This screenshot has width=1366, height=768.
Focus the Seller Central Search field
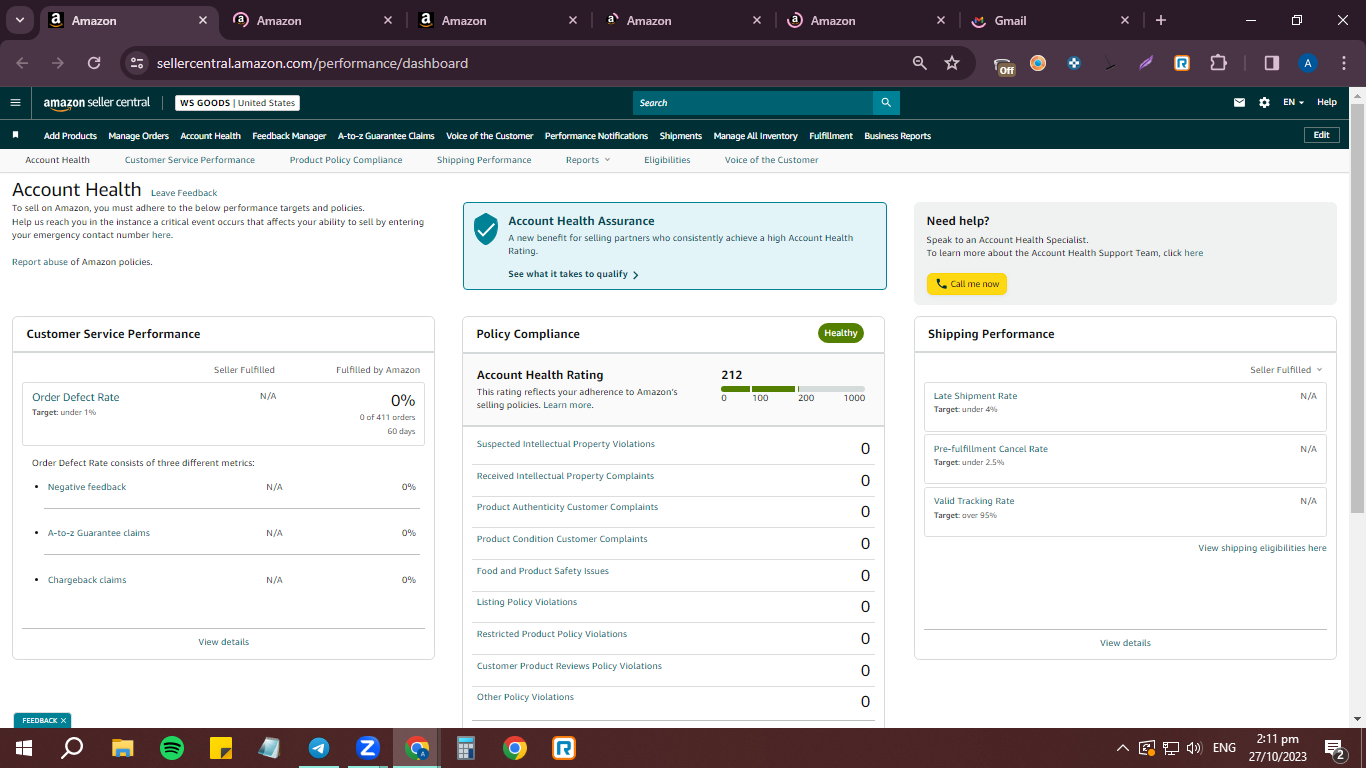[x=753, y=103]
